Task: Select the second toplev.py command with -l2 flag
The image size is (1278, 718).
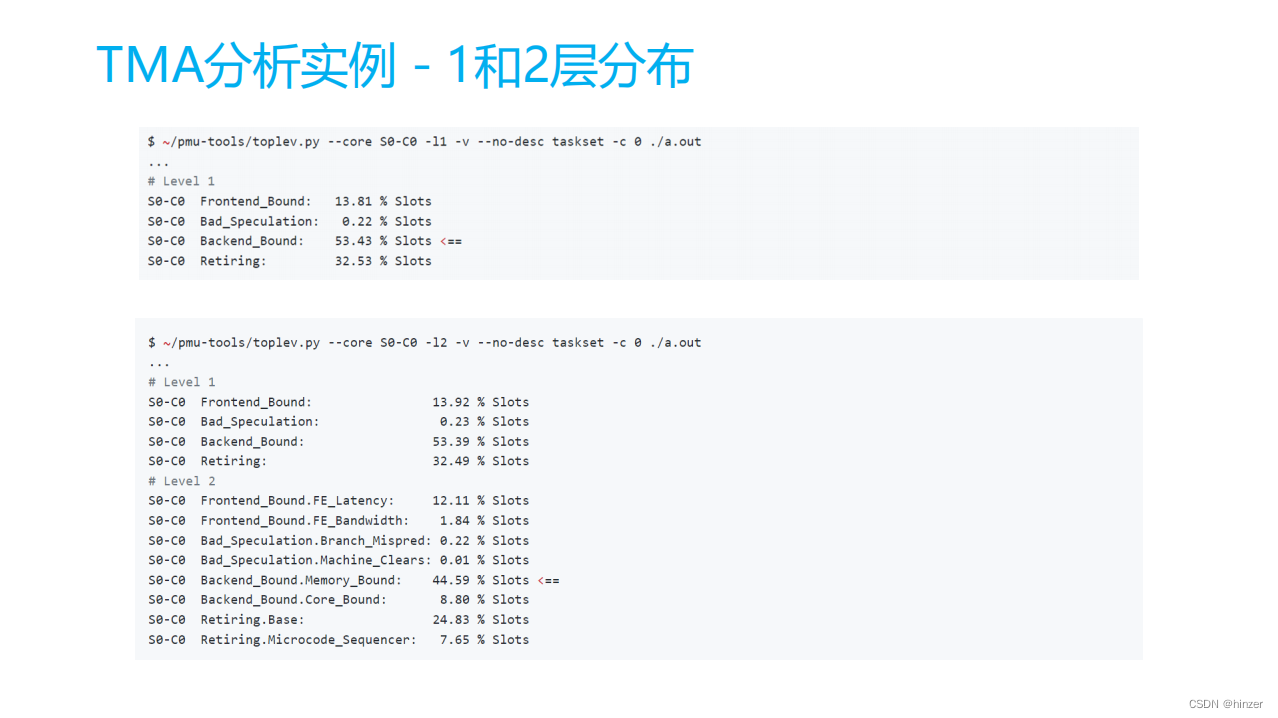Action: 423,342
